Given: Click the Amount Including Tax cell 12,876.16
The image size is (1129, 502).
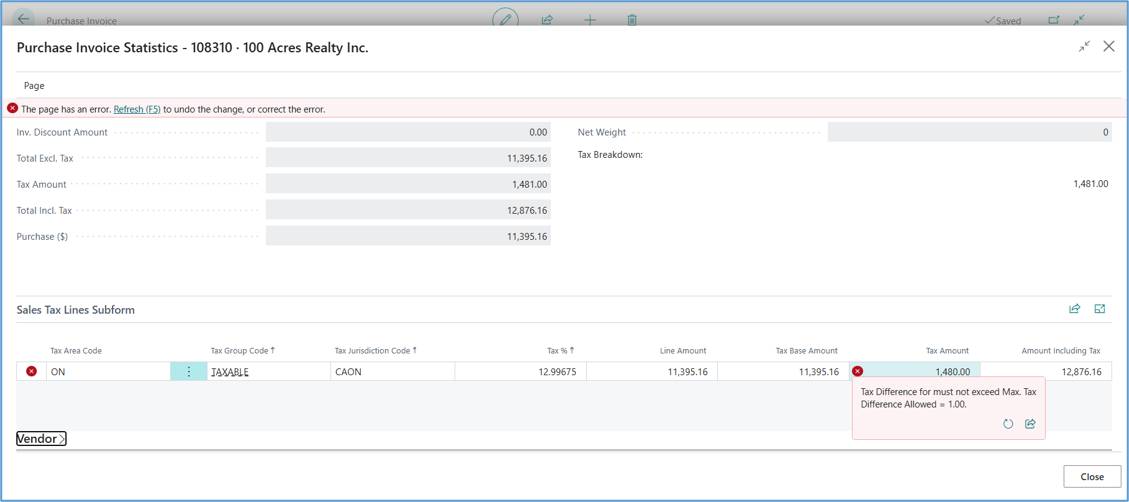Looking at the screenshot, I should pos(1046,372).
